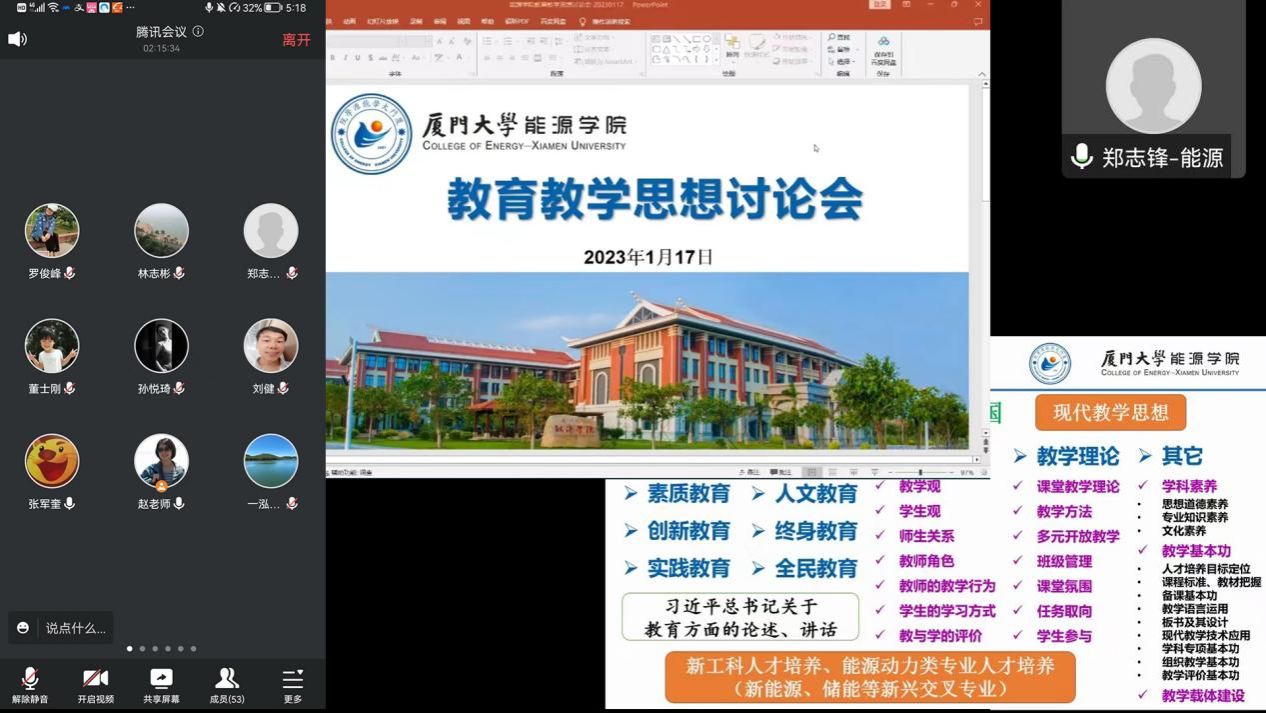Open meeting info icon beside 腾讯会议
The width and height of the screenshot is (1266, 713).
point(198,31)
